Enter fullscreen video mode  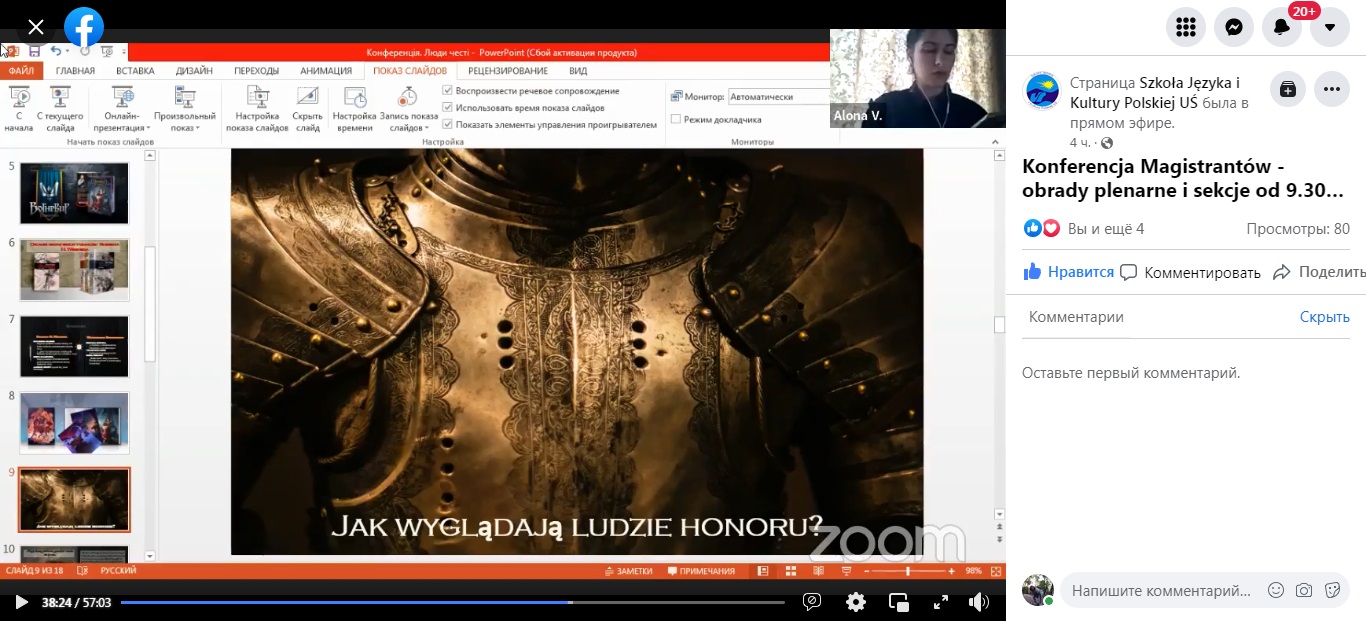coord(940,602)
